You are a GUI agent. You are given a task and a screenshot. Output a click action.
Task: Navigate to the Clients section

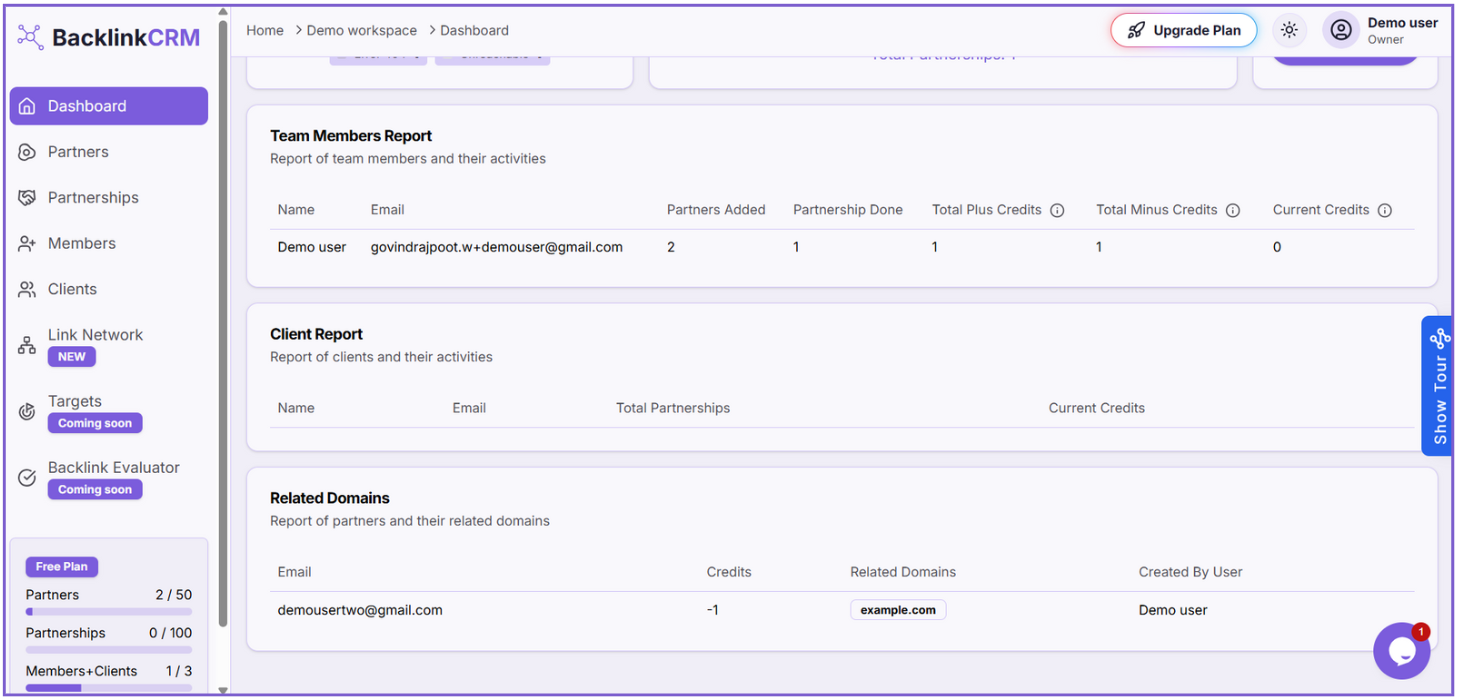pos(72,290)
